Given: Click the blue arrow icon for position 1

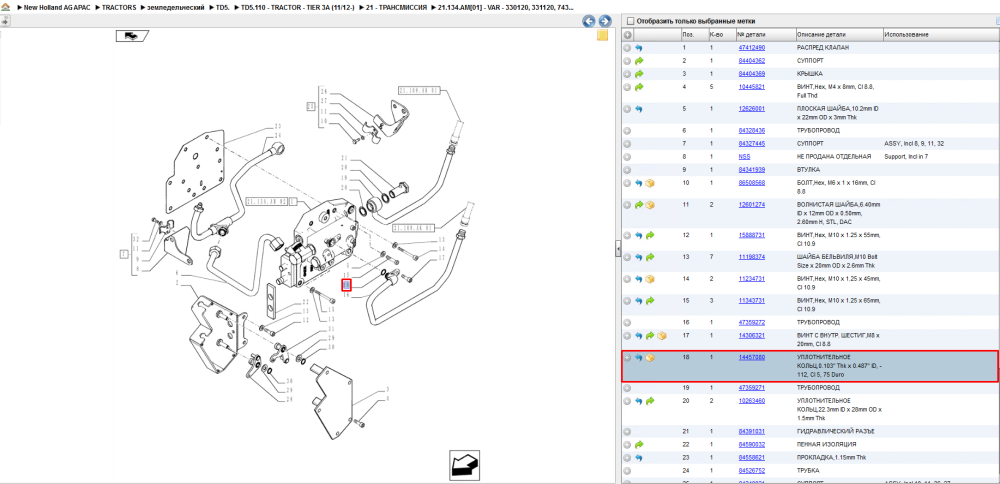Looking at the screenshot, I should [x=639, y=48].
